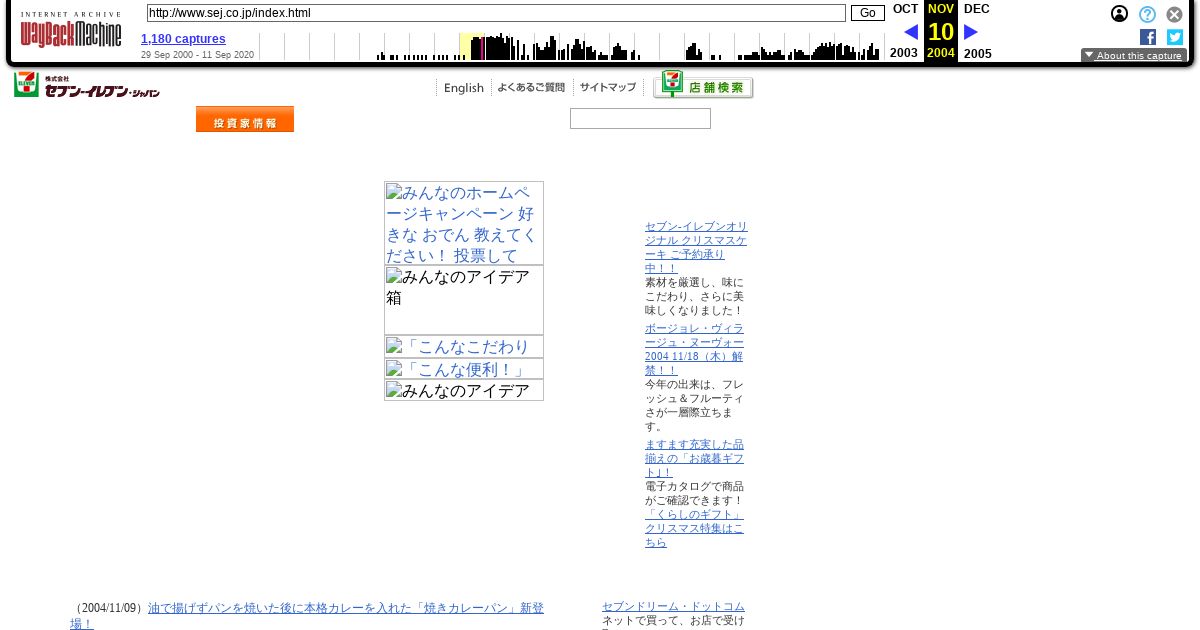Expand About this capture
The image size is (1200, 630).
coord(1134,56)
